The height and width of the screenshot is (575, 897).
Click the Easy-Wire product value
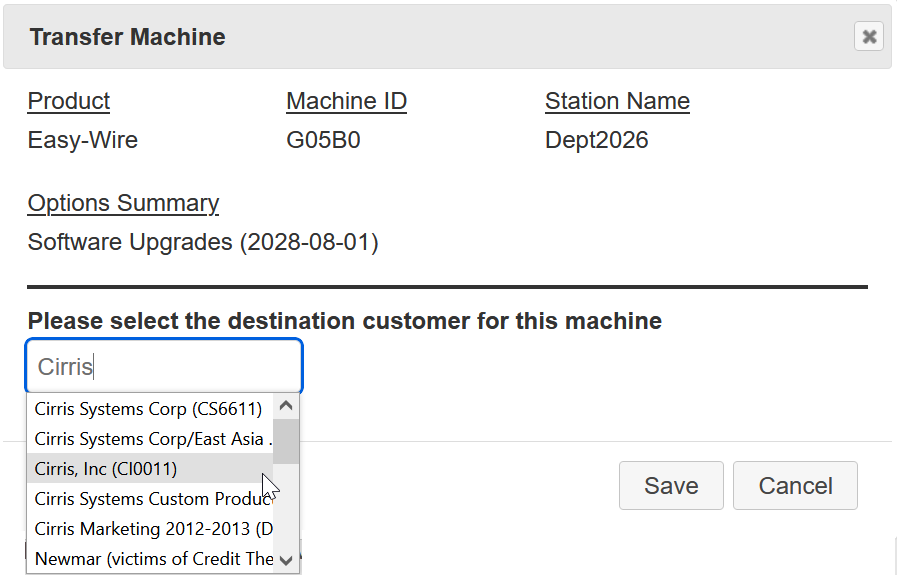pyautogui.click(x=82, y=140)
